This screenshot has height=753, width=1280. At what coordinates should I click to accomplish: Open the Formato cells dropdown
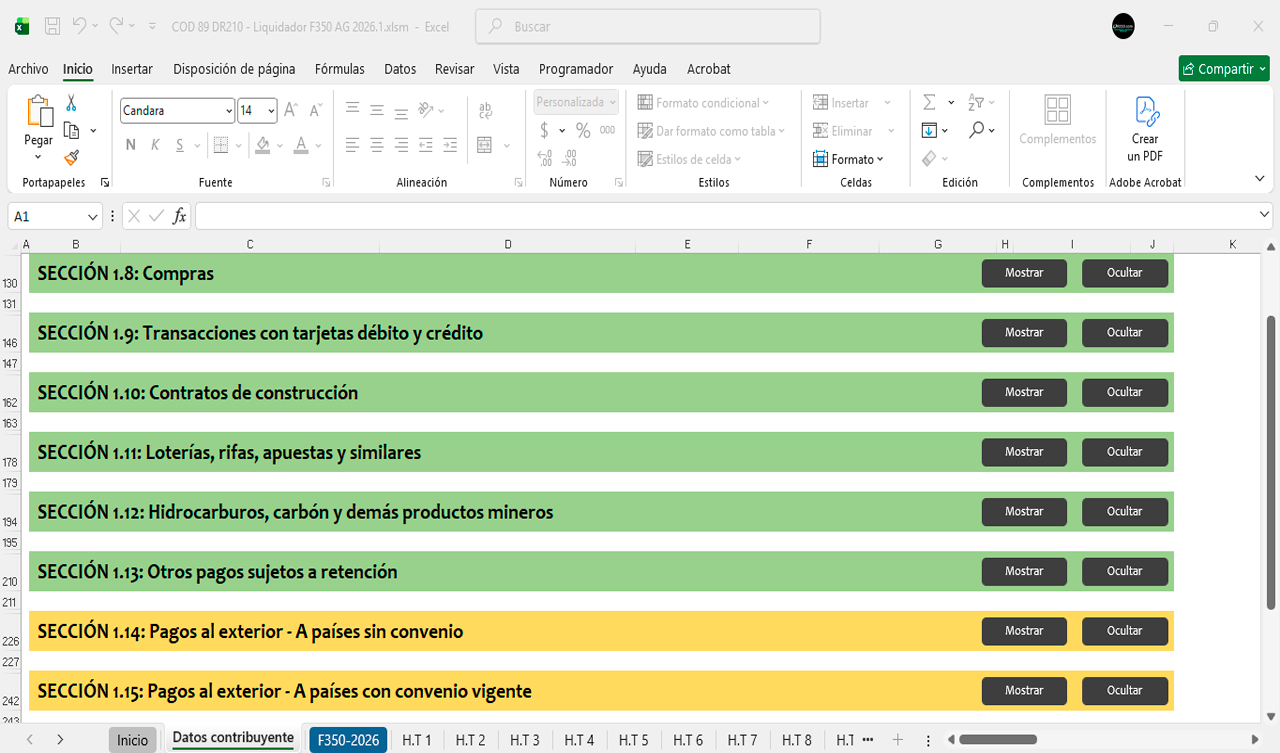pos(850,159)
